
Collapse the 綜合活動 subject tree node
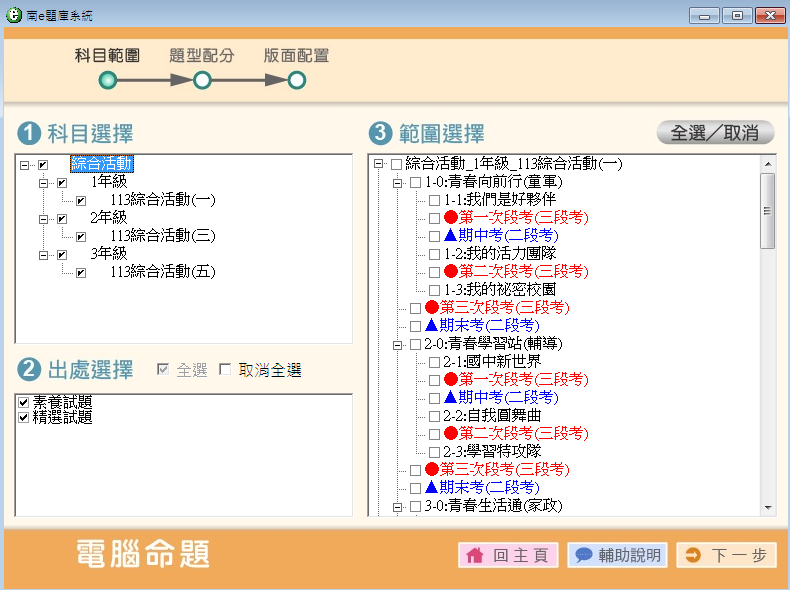point(24,165)
